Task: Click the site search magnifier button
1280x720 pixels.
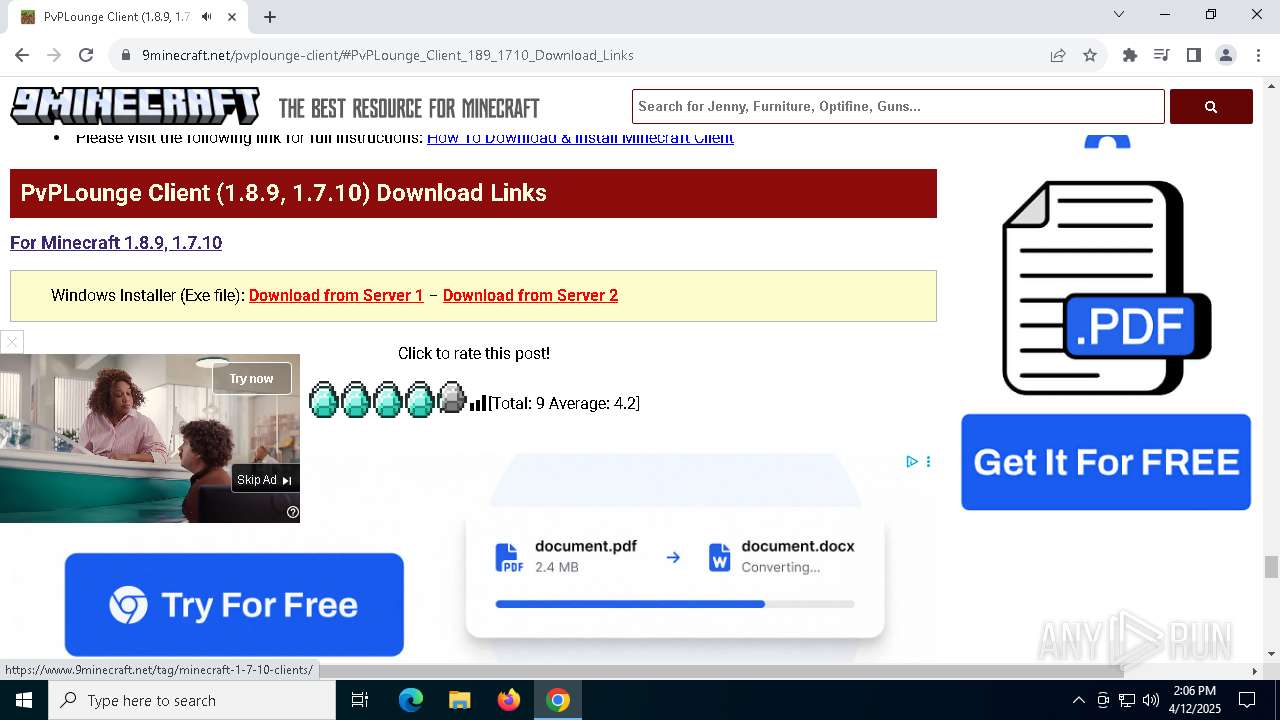Action: click(x=1211, y=106)
